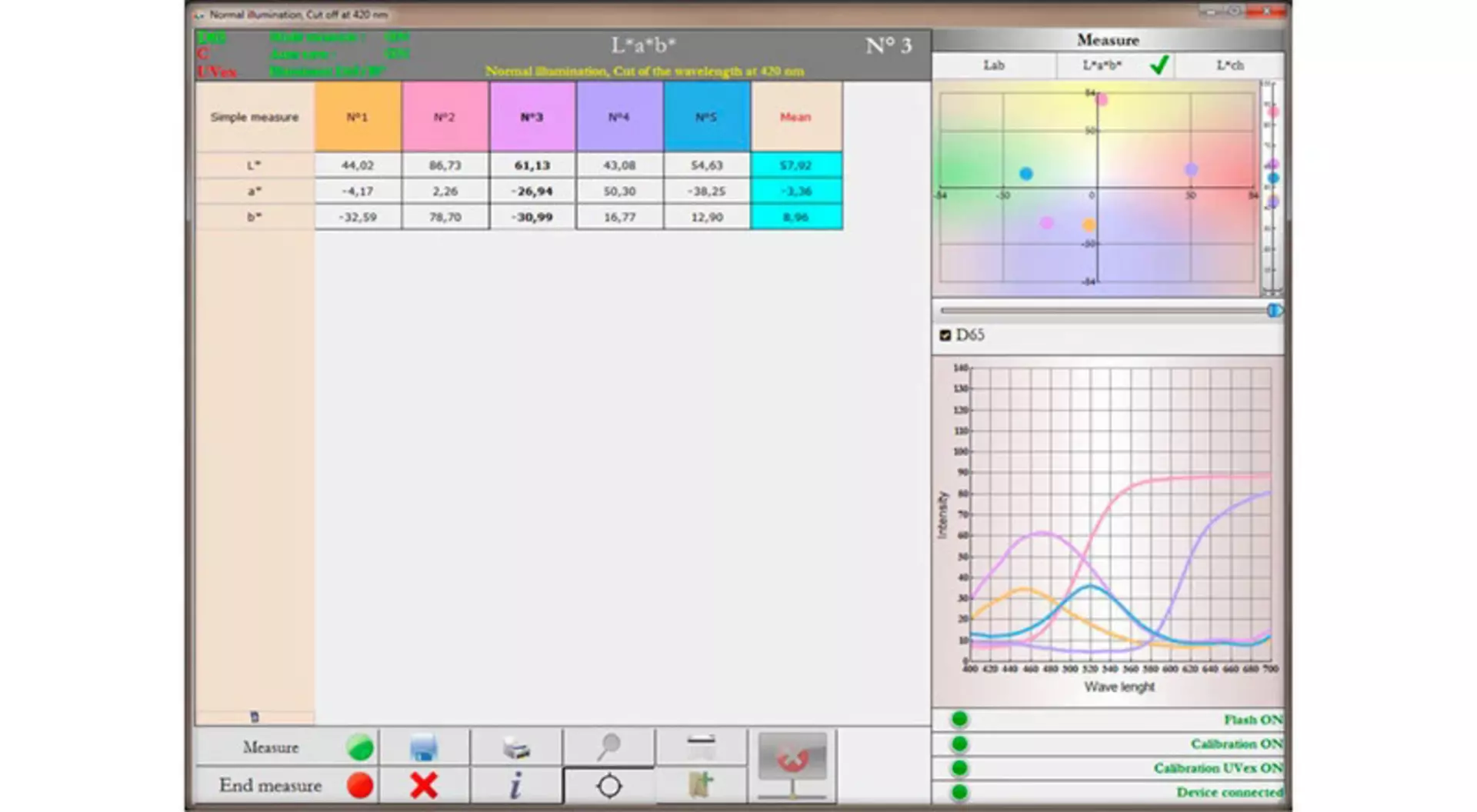Click the add-document icon with green plus

[701, 786]
